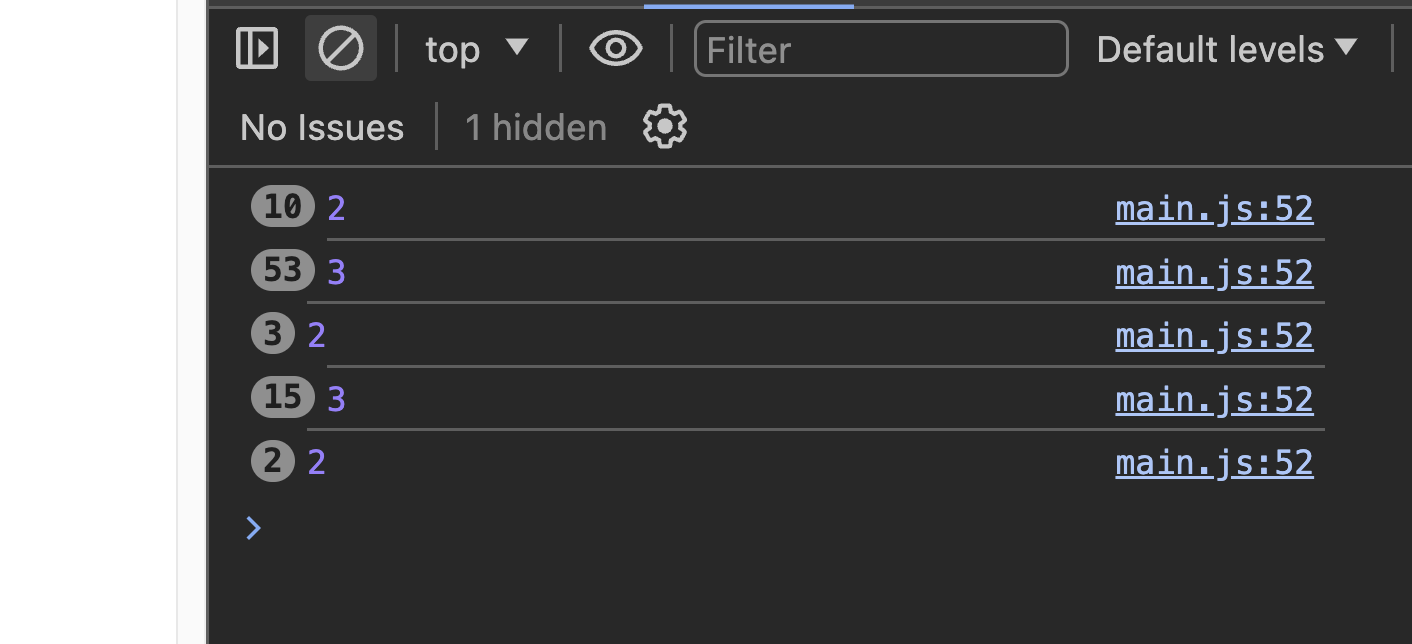Click the repeat count badge showing 15
The height and width of the screenshot is (644, 1412).
[283, 398]
